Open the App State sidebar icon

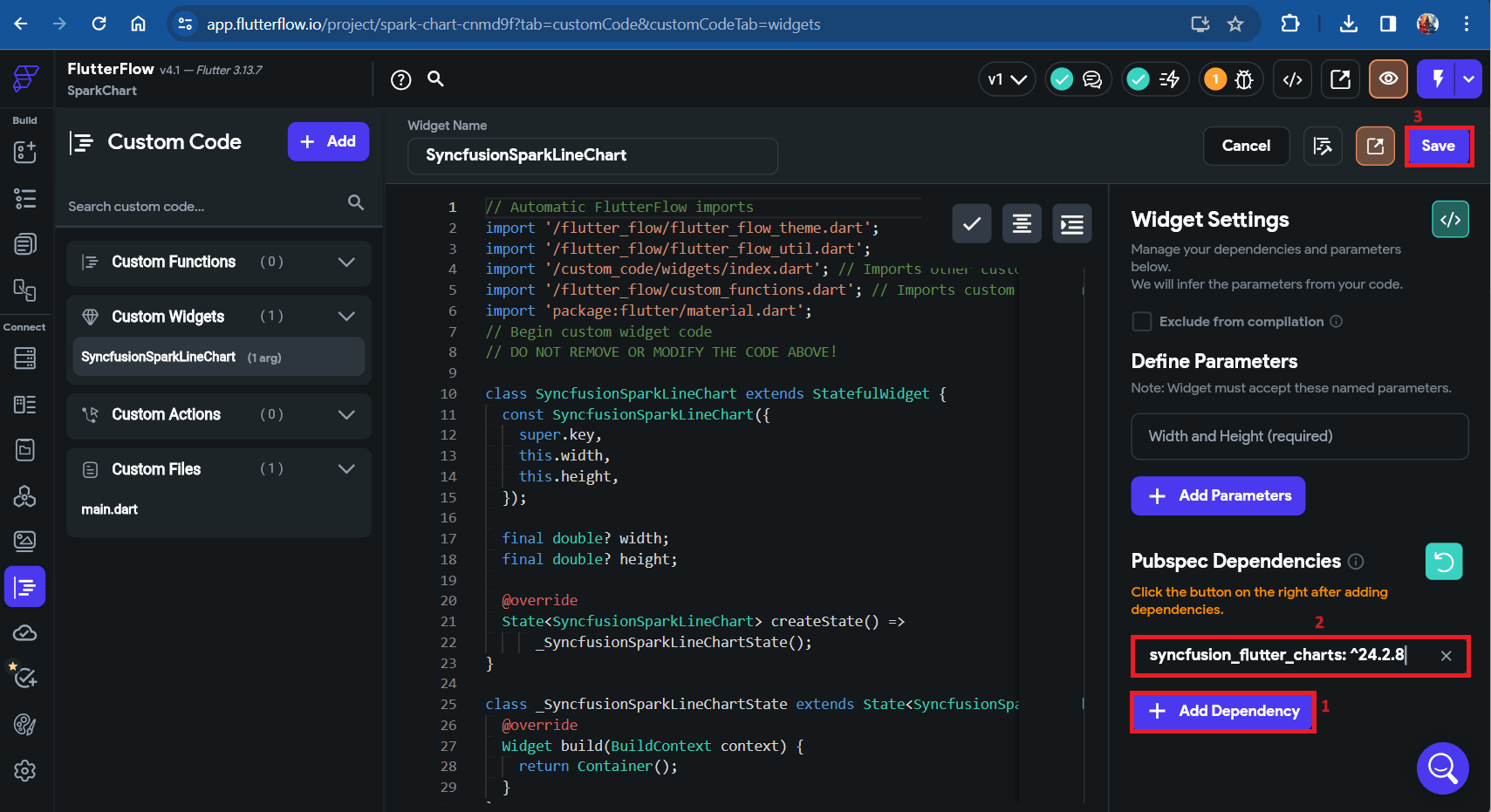pyautogui.click(x=25, y=450)
